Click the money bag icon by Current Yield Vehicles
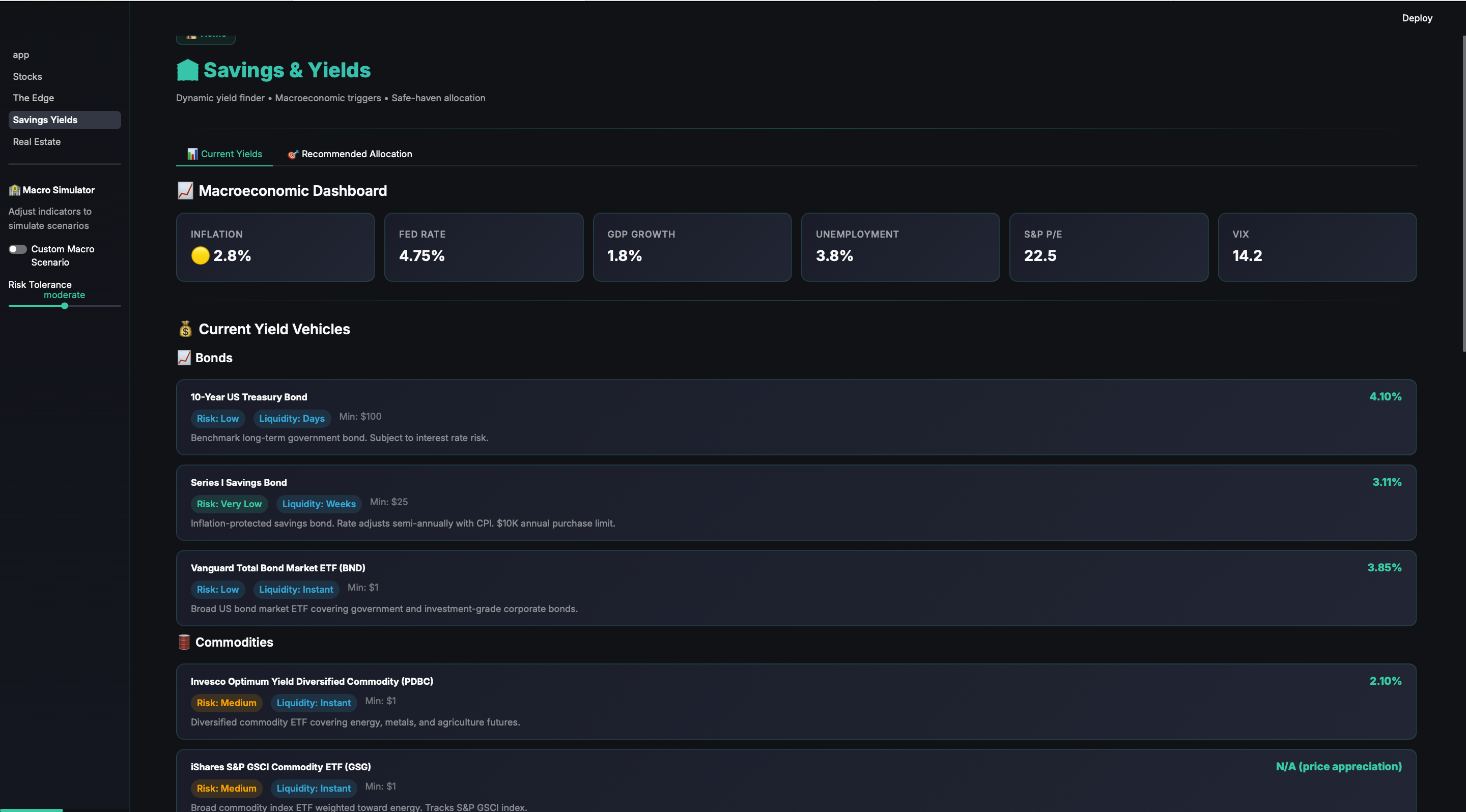The height and width of the screenshot is (812, 1466). pyautogui.click(x=185, y=329)
